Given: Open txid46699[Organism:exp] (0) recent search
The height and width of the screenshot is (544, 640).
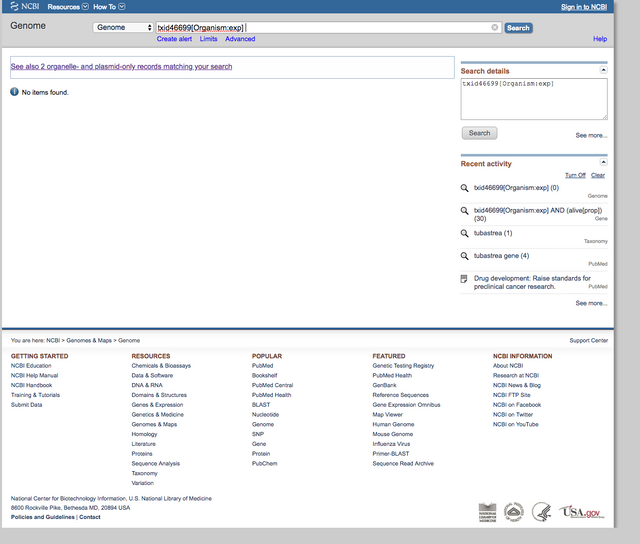Looking at the screenshot, I should 516,188.
